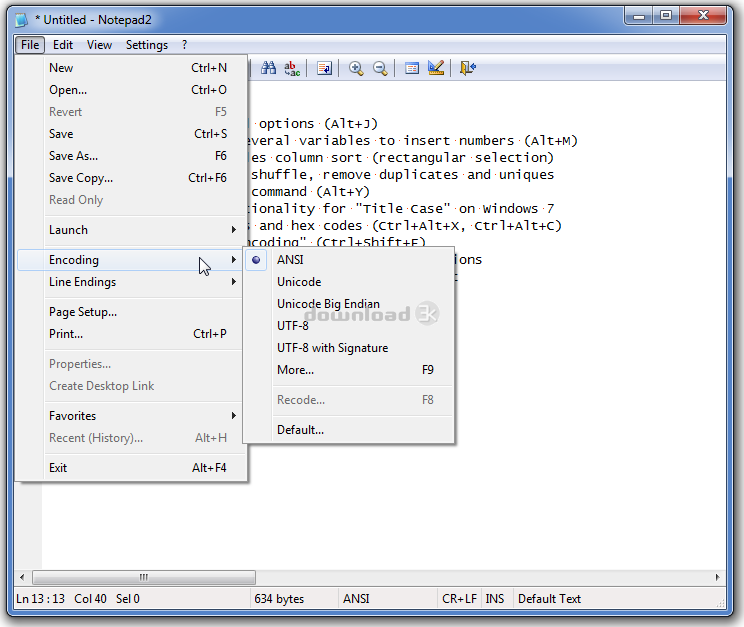Click Print... menu entry
Viewport: 744px width, 627px height.
tap(131, 334)
